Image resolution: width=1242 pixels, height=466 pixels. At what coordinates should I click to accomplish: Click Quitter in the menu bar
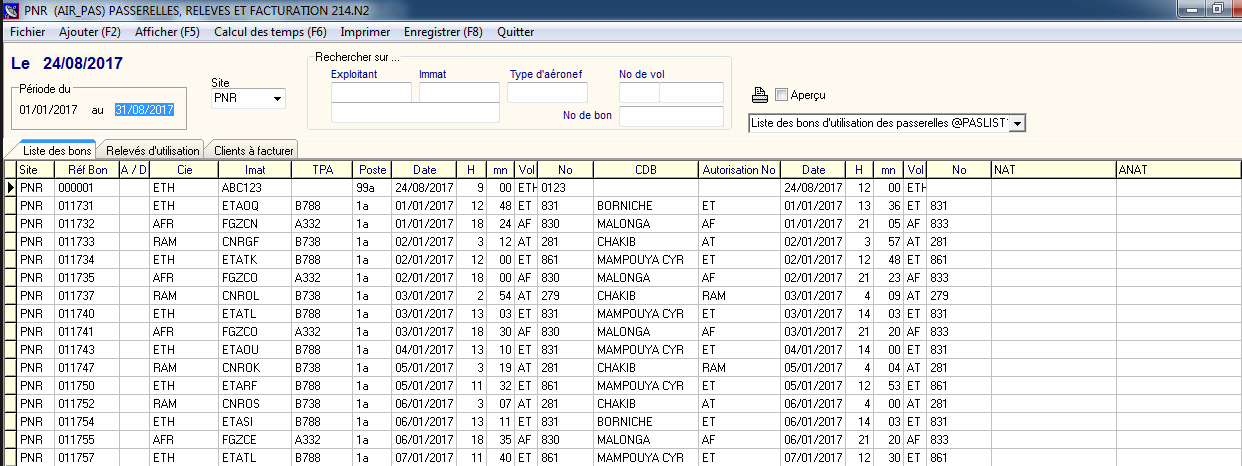pos(515,32)
